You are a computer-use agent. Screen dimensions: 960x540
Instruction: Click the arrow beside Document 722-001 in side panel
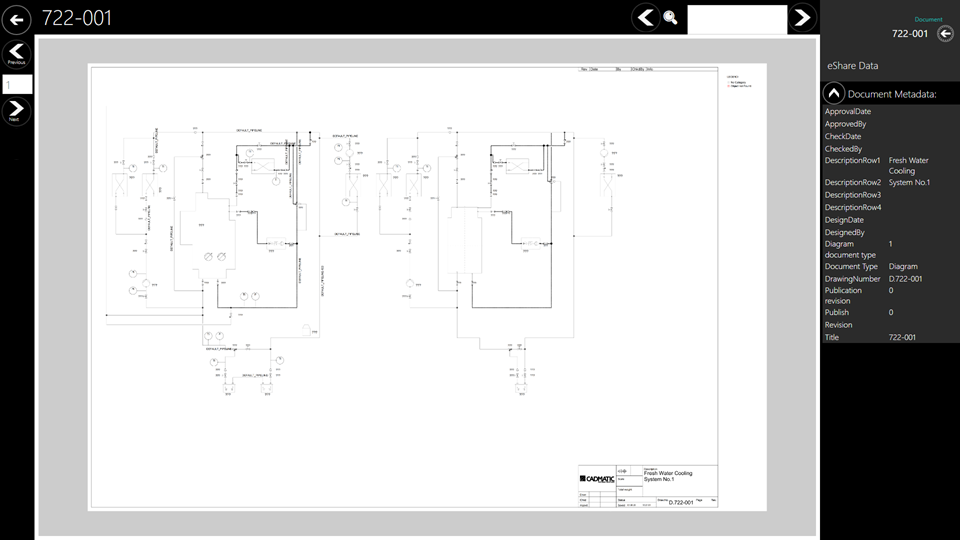pos(945,33)
